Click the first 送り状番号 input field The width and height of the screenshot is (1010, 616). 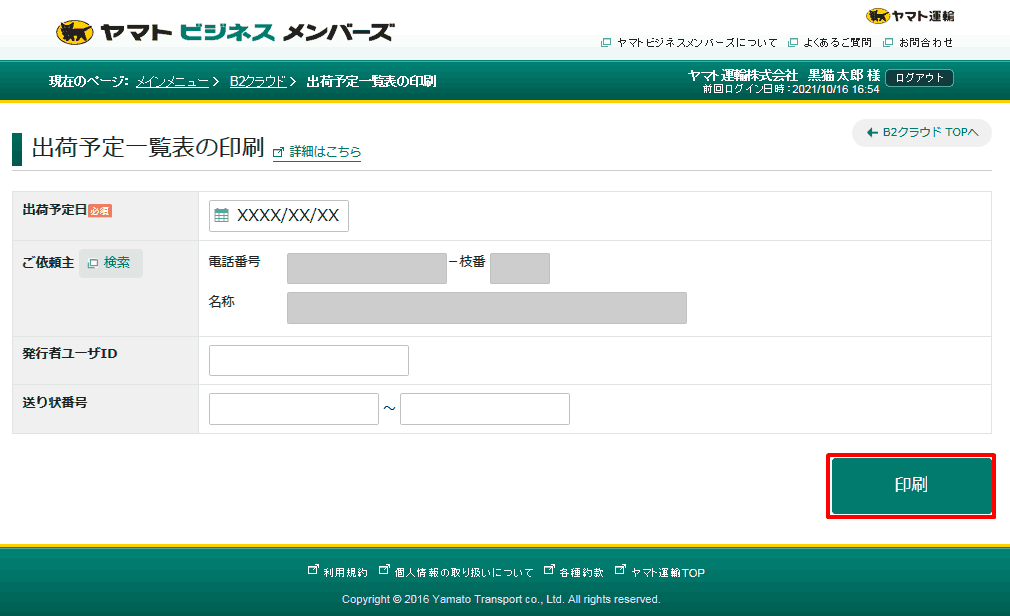point(293,408)
